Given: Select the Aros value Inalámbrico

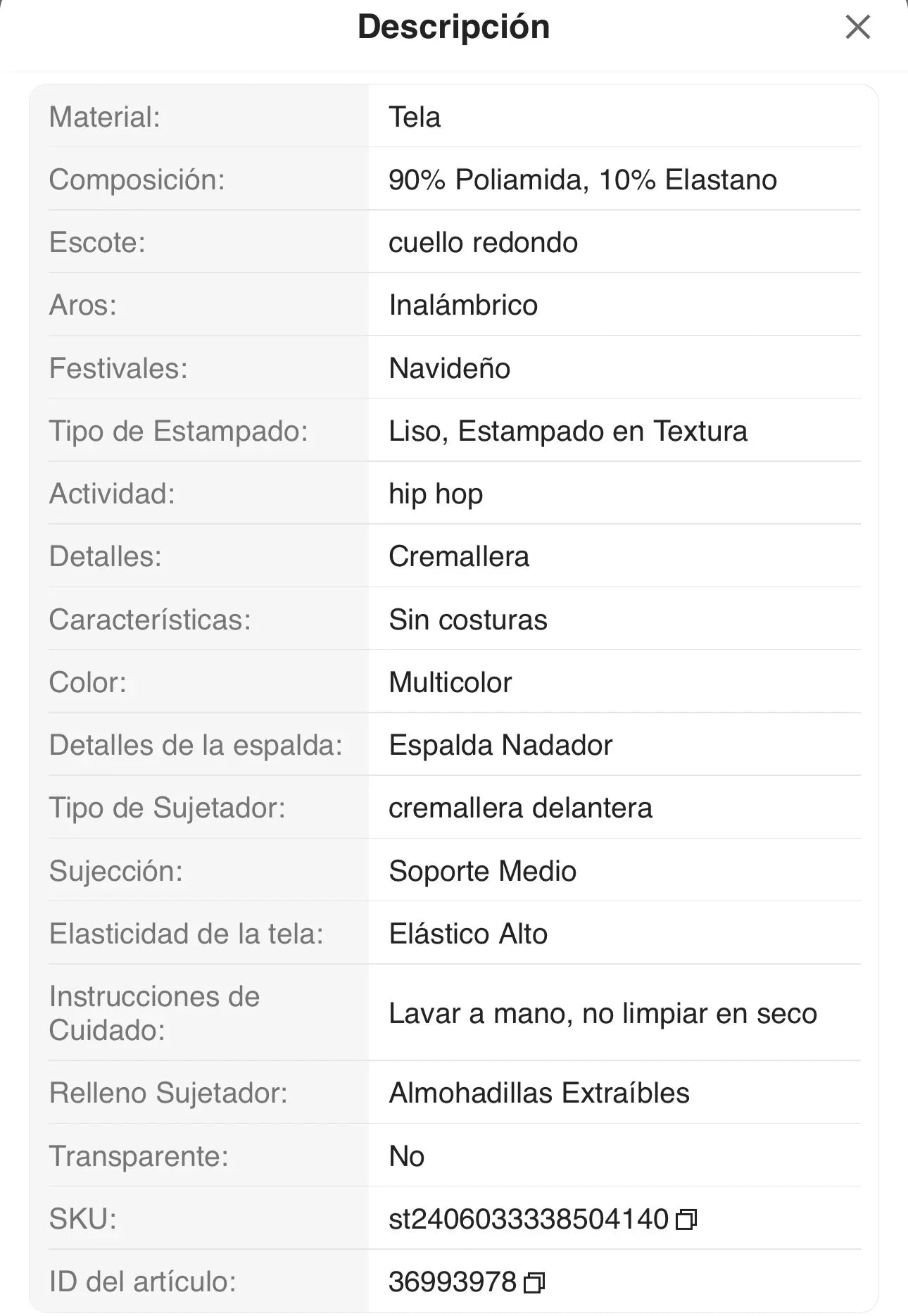Looking at the screenshot, I should [463, 305].
